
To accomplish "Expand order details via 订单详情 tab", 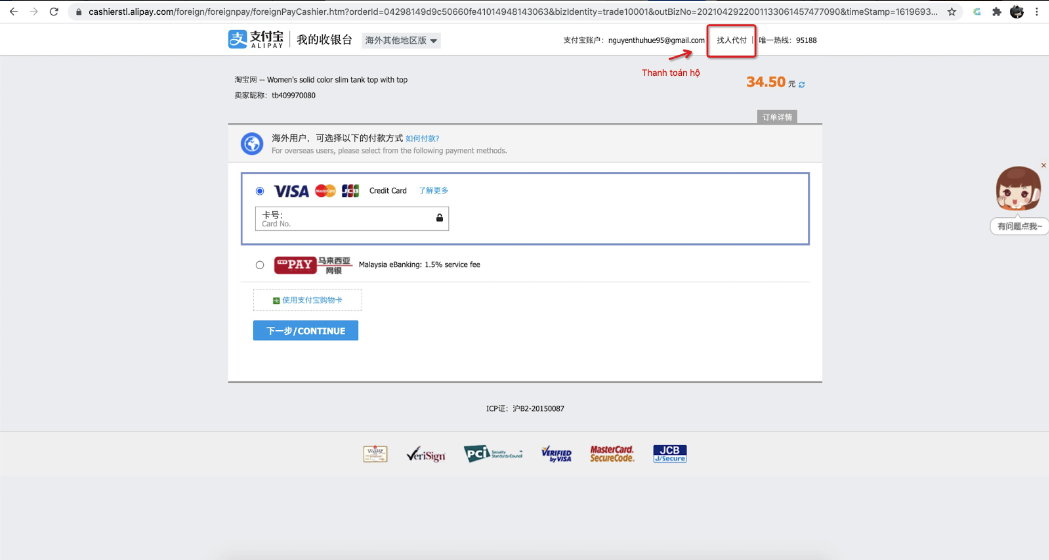I will [777, 117].
